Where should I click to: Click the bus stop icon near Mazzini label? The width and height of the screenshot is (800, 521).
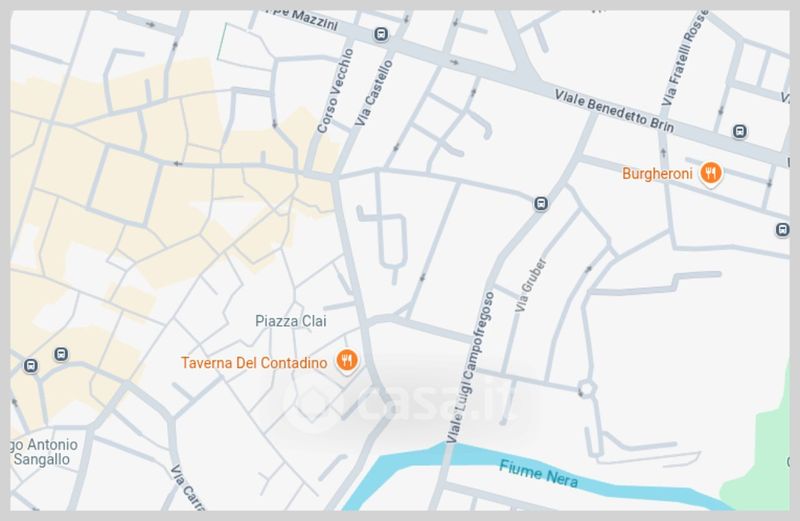tap(381, 35)
